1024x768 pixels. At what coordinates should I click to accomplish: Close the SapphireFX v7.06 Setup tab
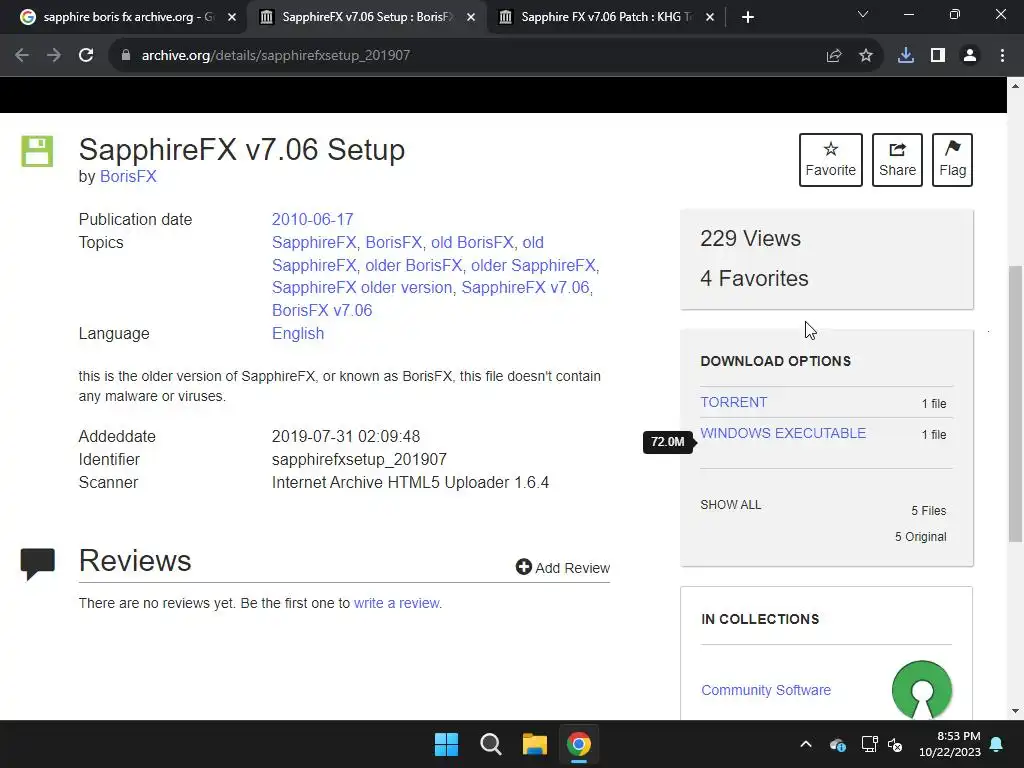tap(471, 18)
